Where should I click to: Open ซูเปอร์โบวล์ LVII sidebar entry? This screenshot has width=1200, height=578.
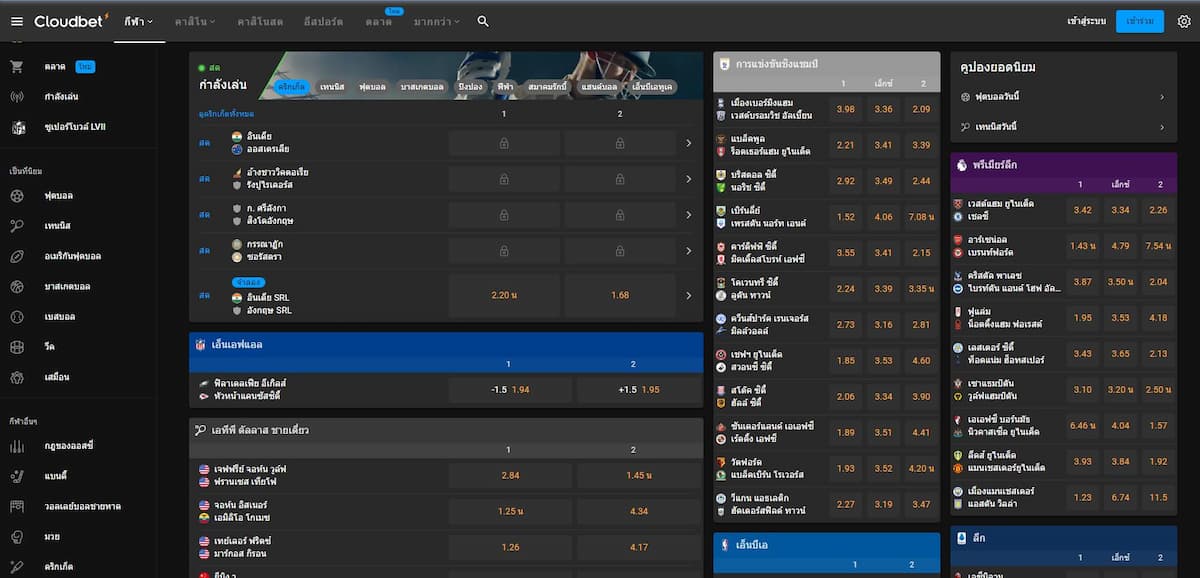tap(76, 127)
